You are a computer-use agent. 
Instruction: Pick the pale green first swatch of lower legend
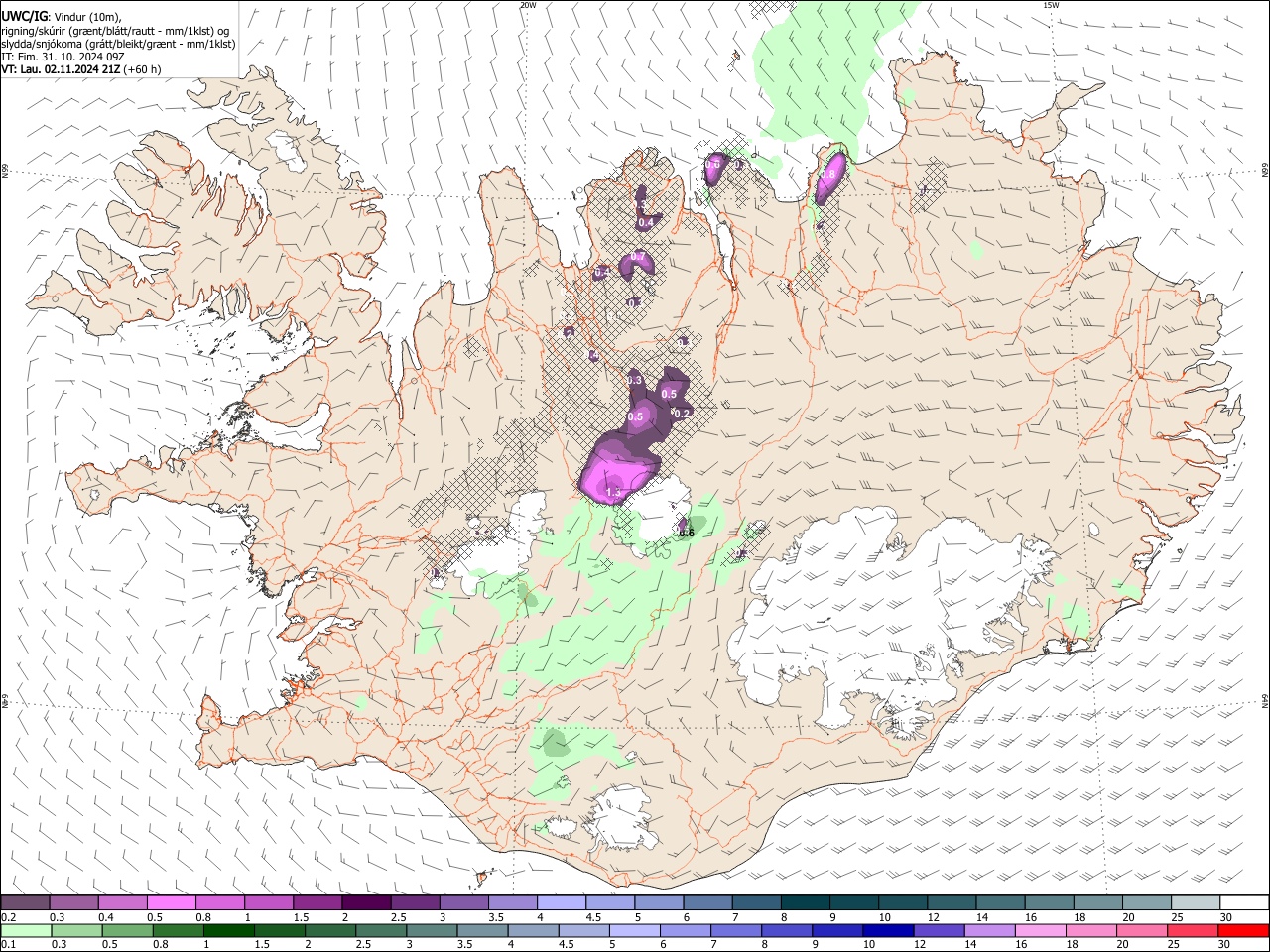coord(26,930)
